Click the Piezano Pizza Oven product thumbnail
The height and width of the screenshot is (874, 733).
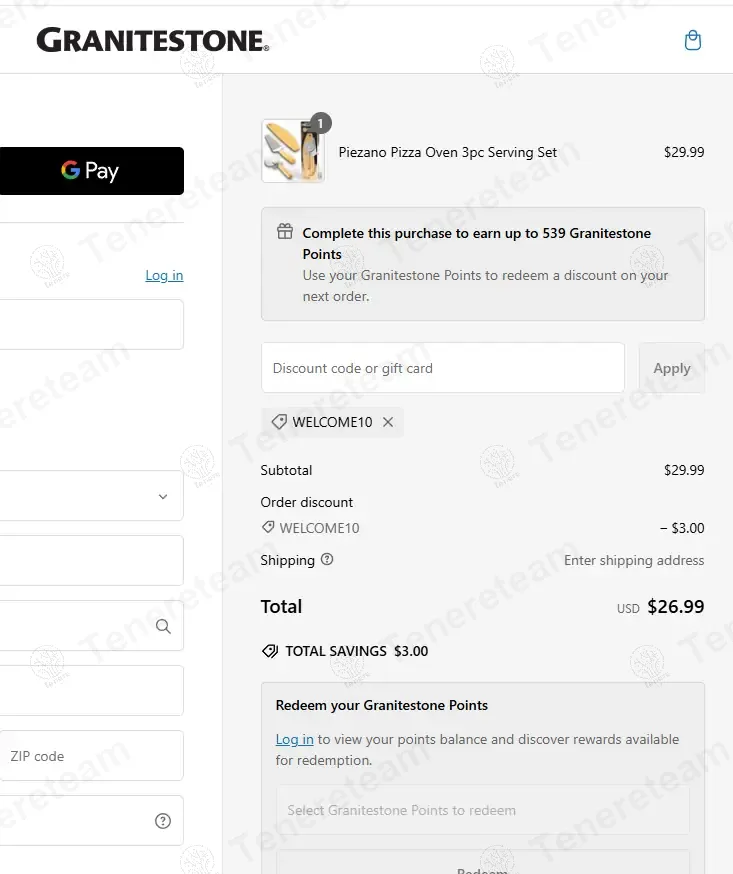293,152
